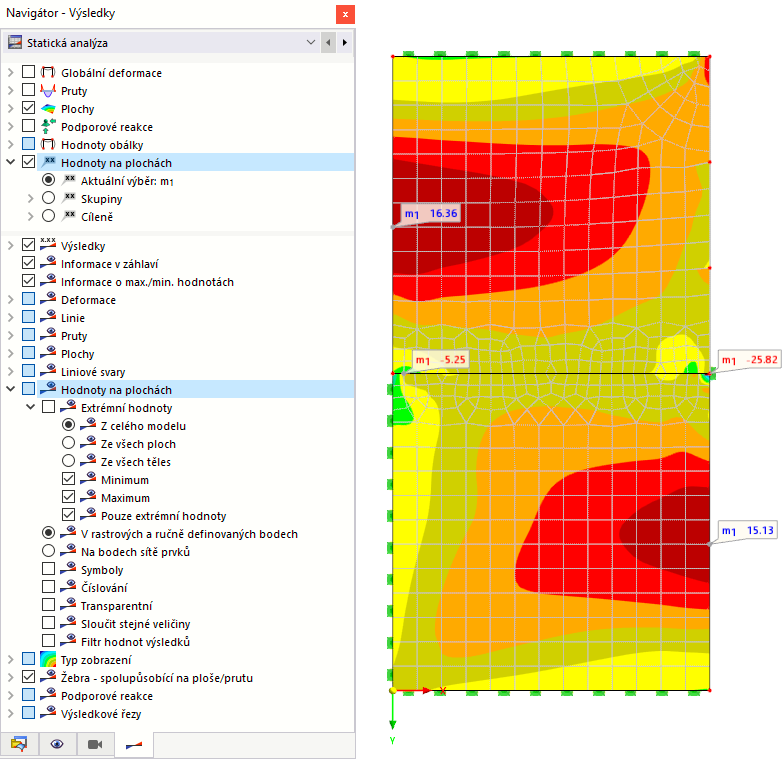
Task: Click the m1 -5.25 result label
Action: (441, 360)
